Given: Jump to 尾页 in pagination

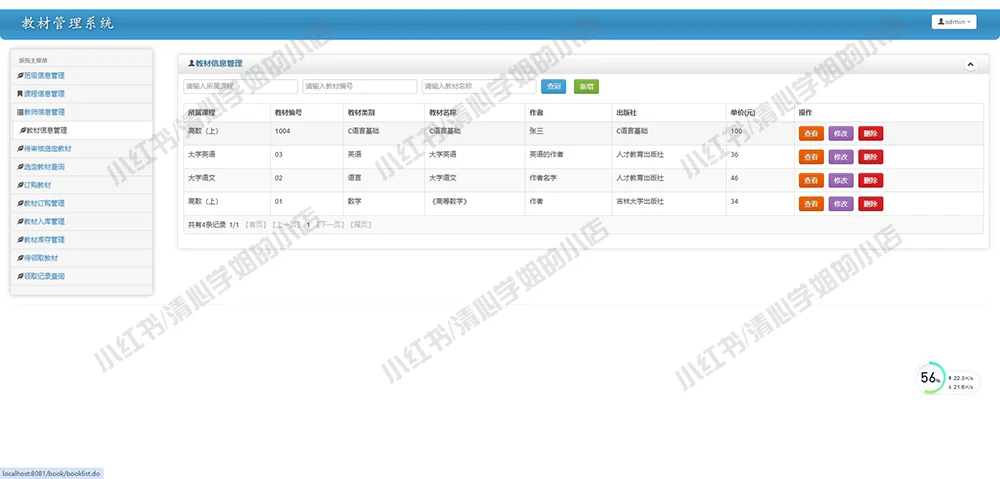Looking at the screenshot, I should click(360, 225).
